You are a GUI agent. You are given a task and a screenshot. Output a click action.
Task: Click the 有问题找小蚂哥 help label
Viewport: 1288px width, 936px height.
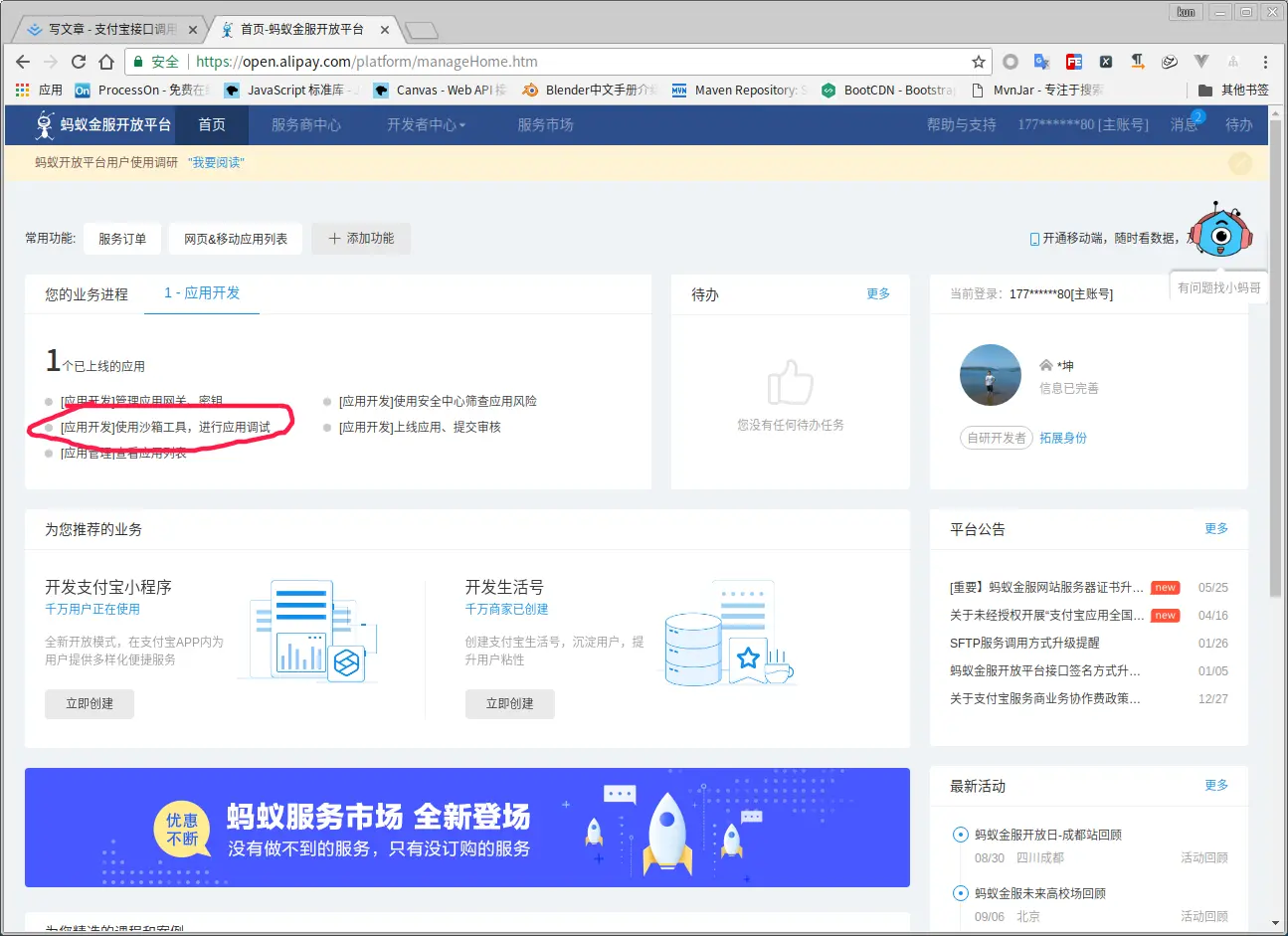pyautogui.click(x=1218, y=287)
